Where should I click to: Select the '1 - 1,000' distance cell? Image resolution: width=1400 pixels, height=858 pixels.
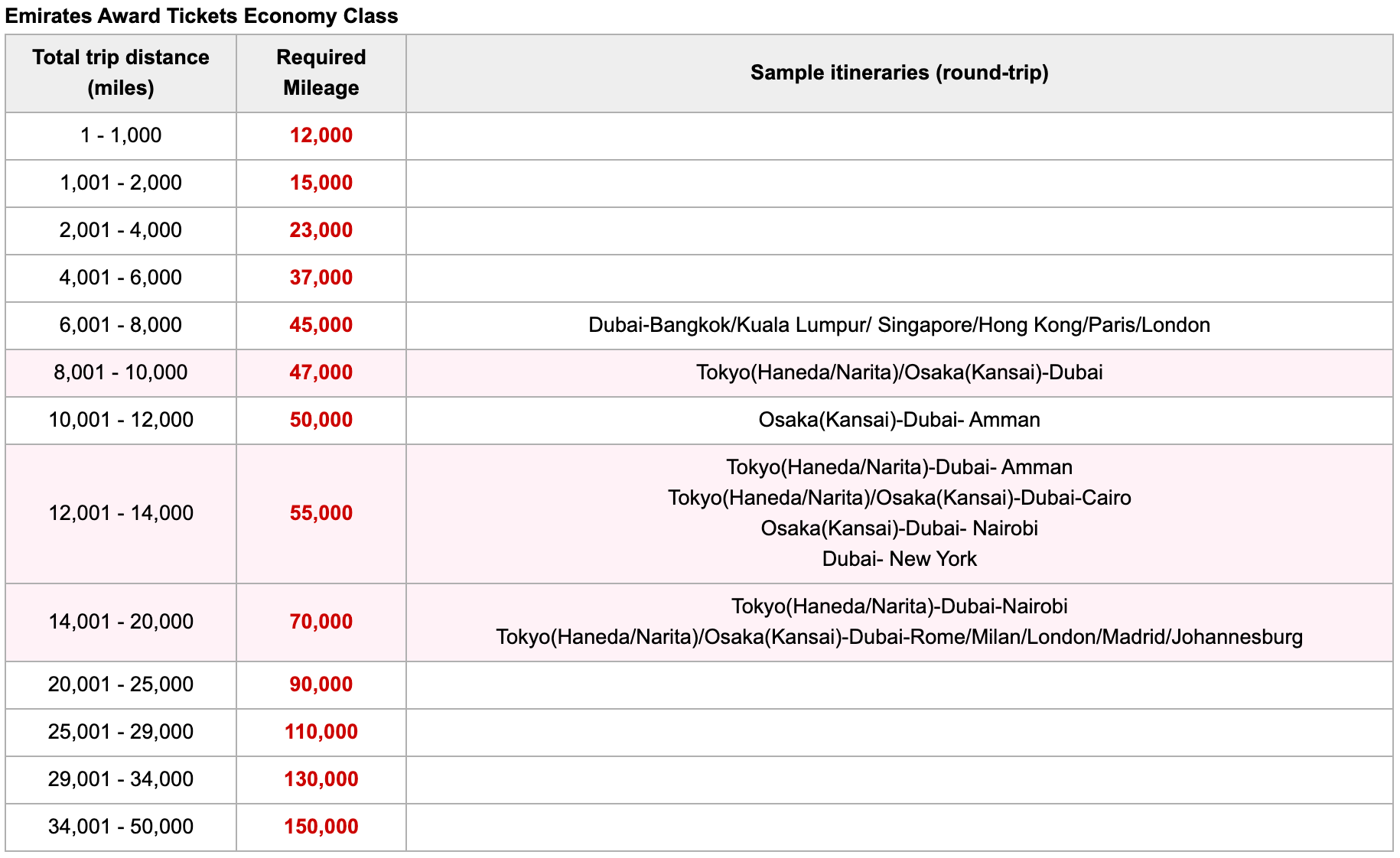[x=121, y=135]
